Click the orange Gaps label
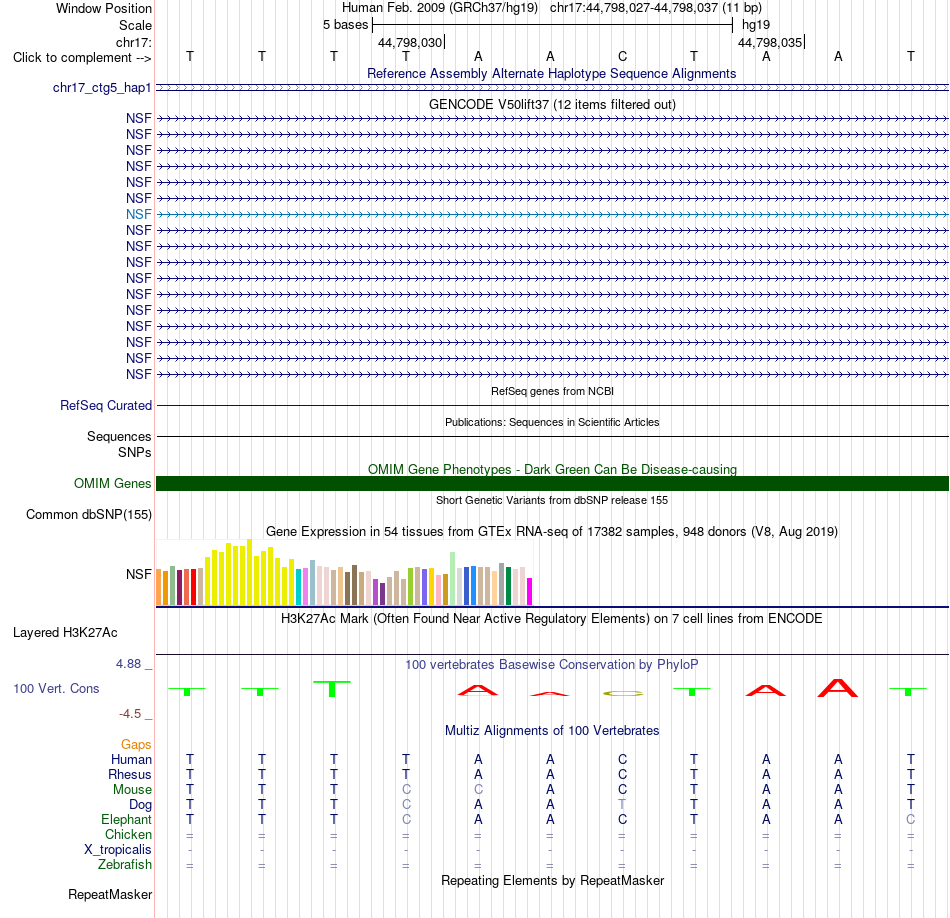The width and height of the screenshot is (950, 918). coord(136,744)
